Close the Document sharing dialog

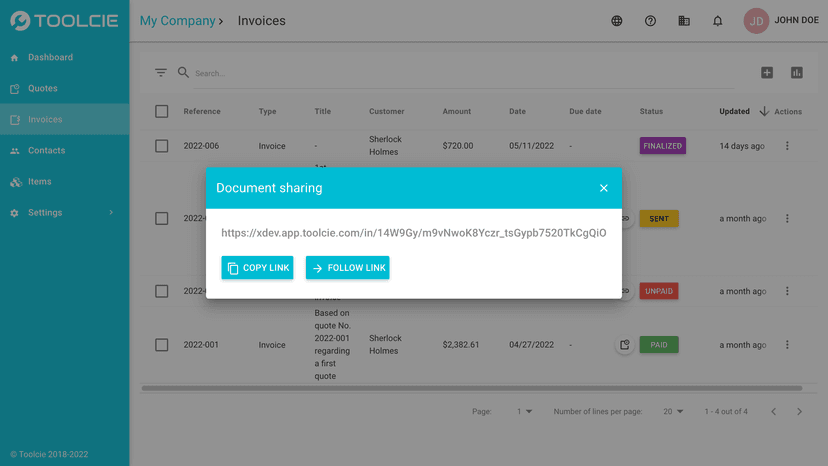point(604,188)
